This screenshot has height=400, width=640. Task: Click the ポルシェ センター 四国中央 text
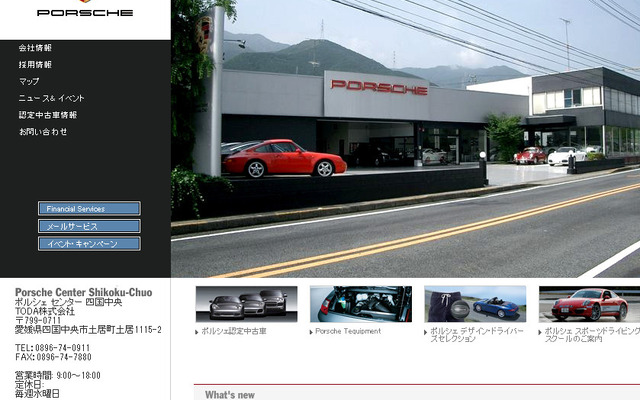point(69,302)
